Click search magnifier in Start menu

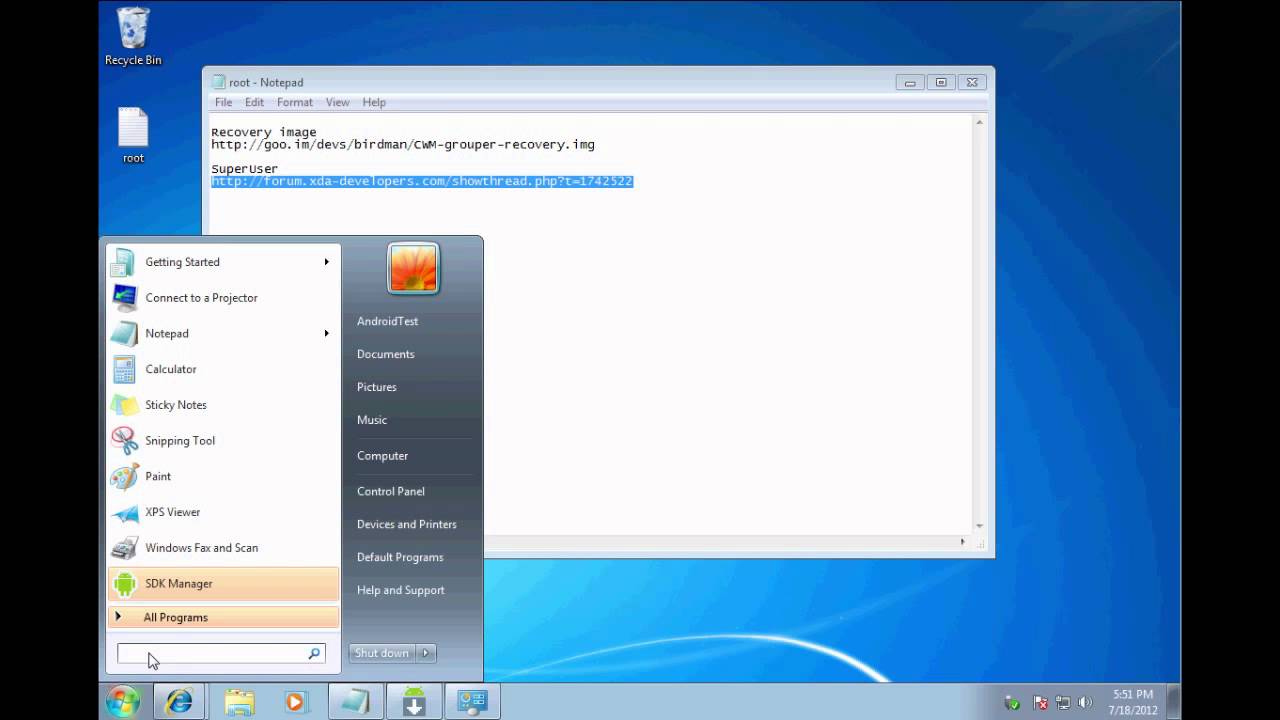314,653
